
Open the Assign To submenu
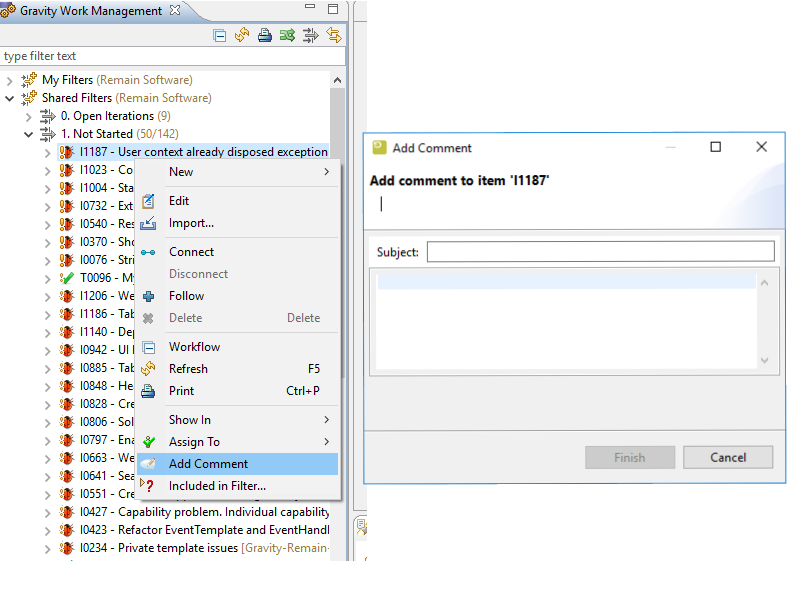[194, 442]
